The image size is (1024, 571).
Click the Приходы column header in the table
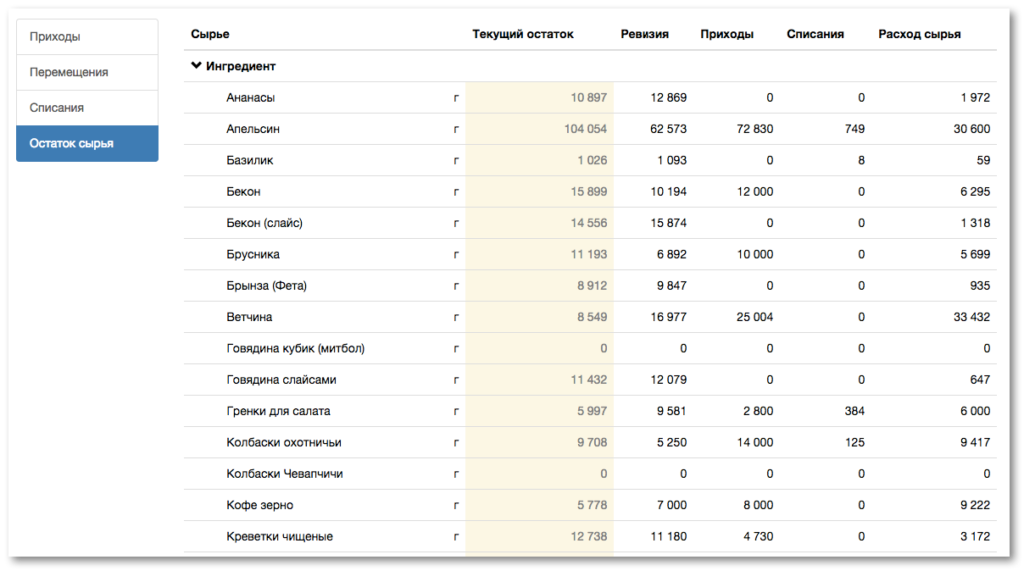[x=727, y=34]
